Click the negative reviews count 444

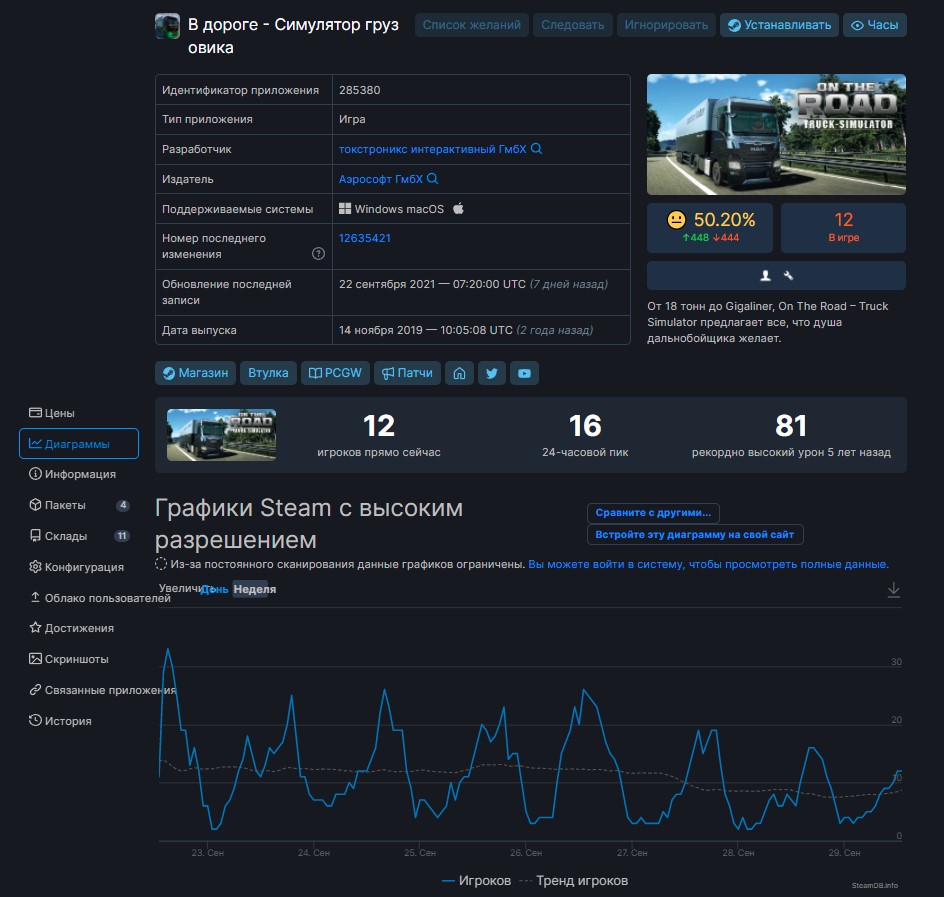(725, 238)
